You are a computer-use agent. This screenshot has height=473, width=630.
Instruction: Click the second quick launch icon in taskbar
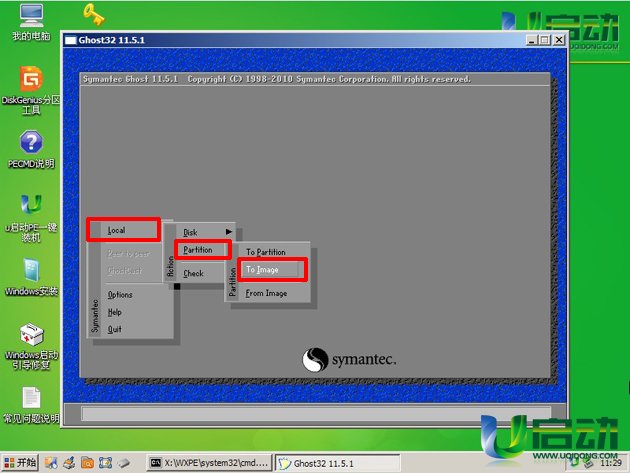[69, 463]
